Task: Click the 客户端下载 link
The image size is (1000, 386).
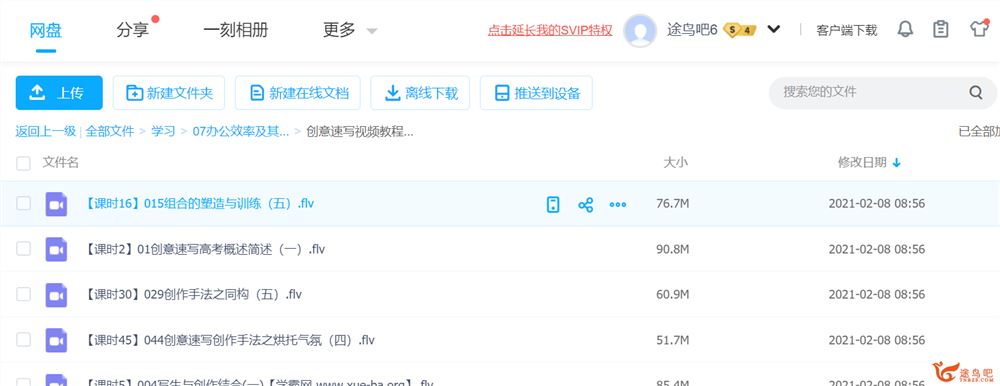Action: [846, 30]
